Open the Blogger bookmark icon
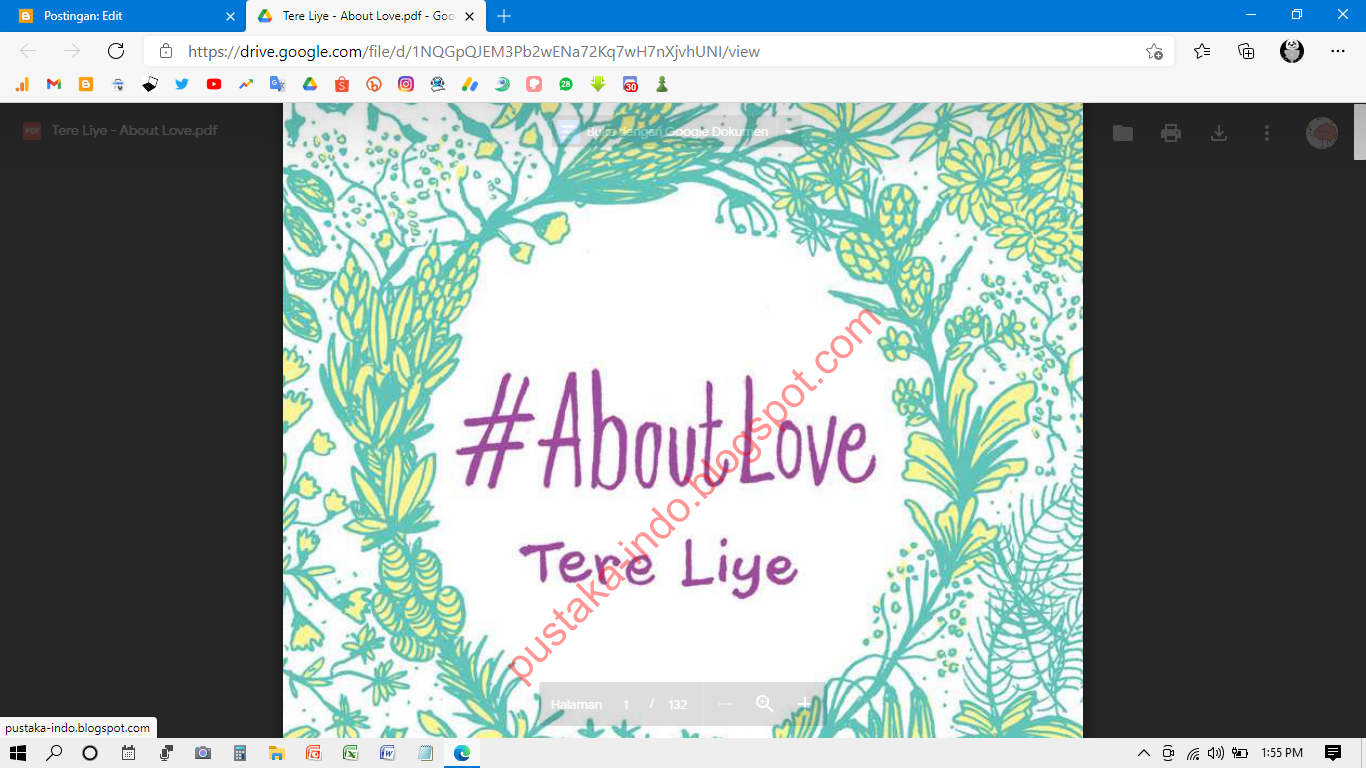 [x=86, y=85]
